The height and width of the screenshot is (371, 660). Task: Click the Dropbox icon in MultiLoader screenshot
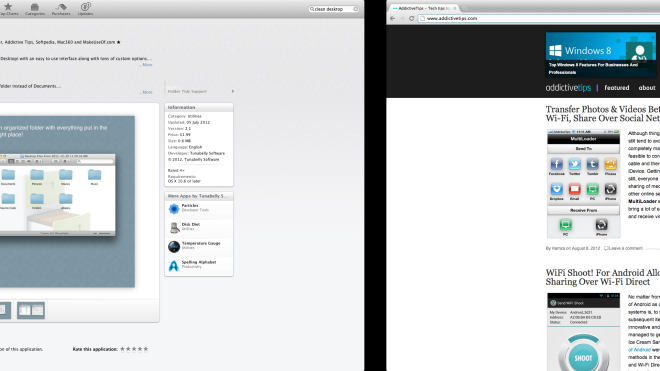pos(556,189)
